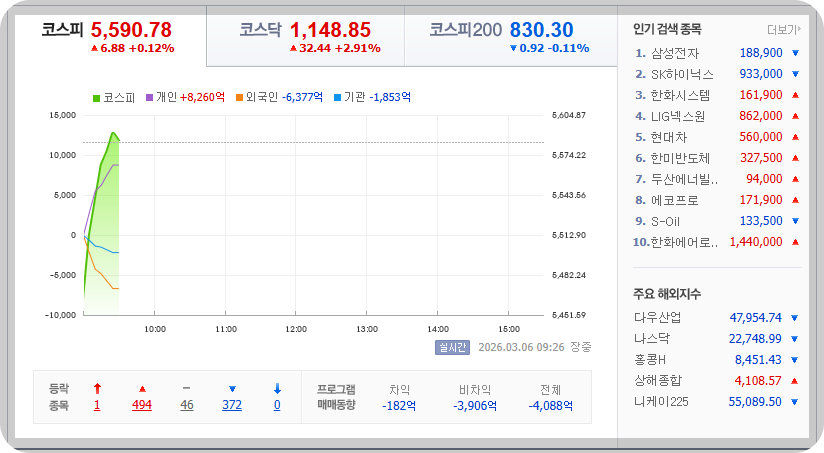Click the down arrow beside 니케이225 index
The image size is (824, 453).
pyautogui.click(x=795, y=402)
